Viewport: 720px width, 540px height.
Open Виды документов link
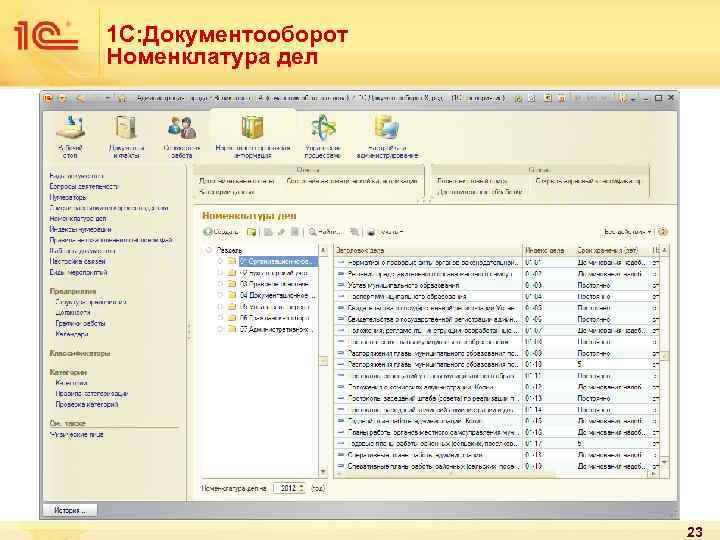click(76, 176)
